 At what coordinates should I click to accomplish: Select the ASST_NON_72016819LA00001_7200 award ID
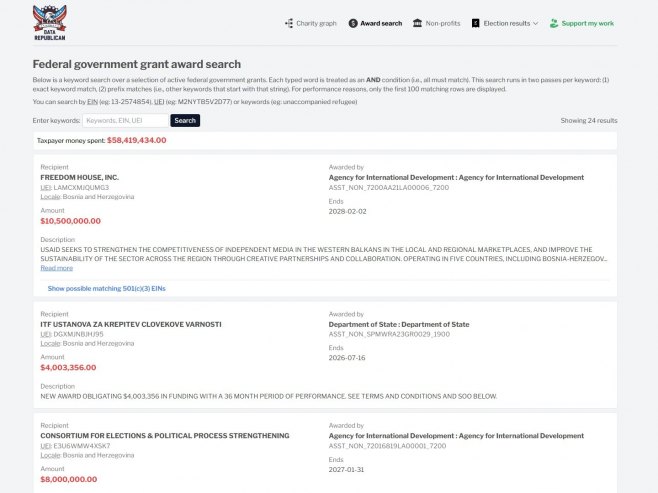point(387,446)
